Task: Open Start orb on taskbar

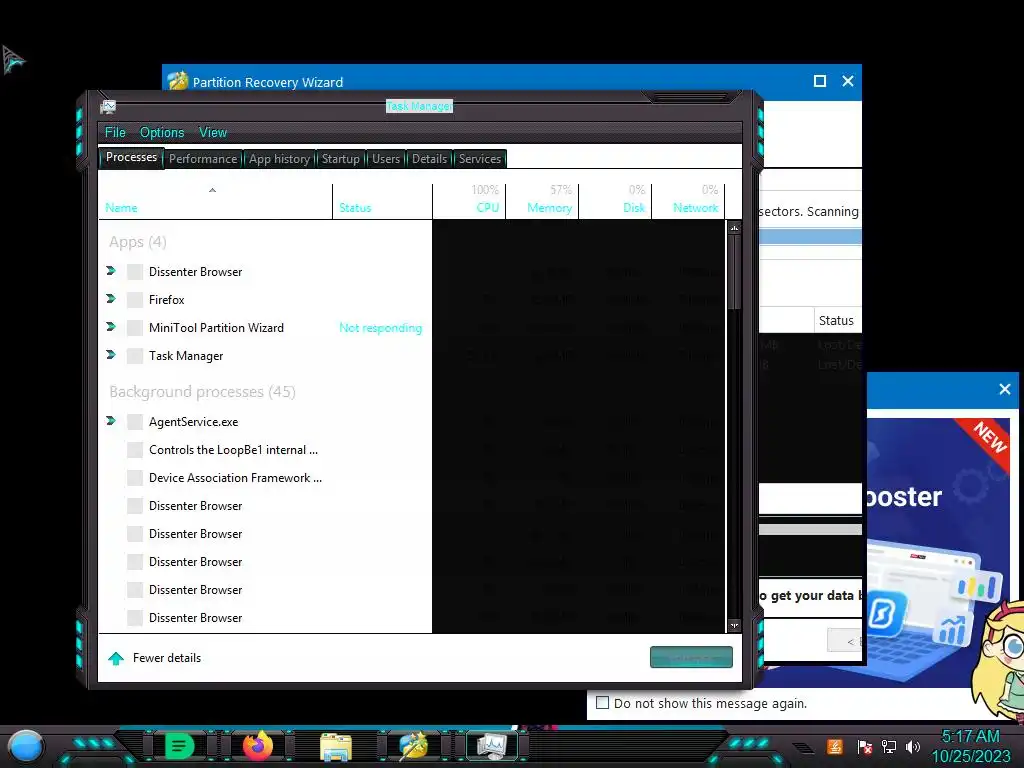Action: click(26, 747)
